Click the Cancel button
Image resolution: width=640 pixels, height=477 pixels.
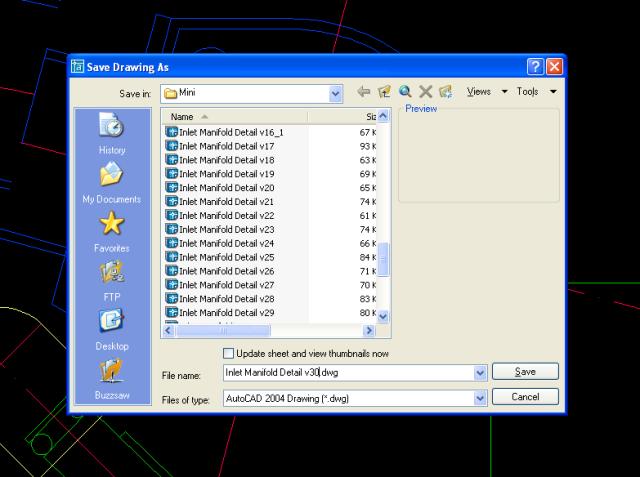525,397
